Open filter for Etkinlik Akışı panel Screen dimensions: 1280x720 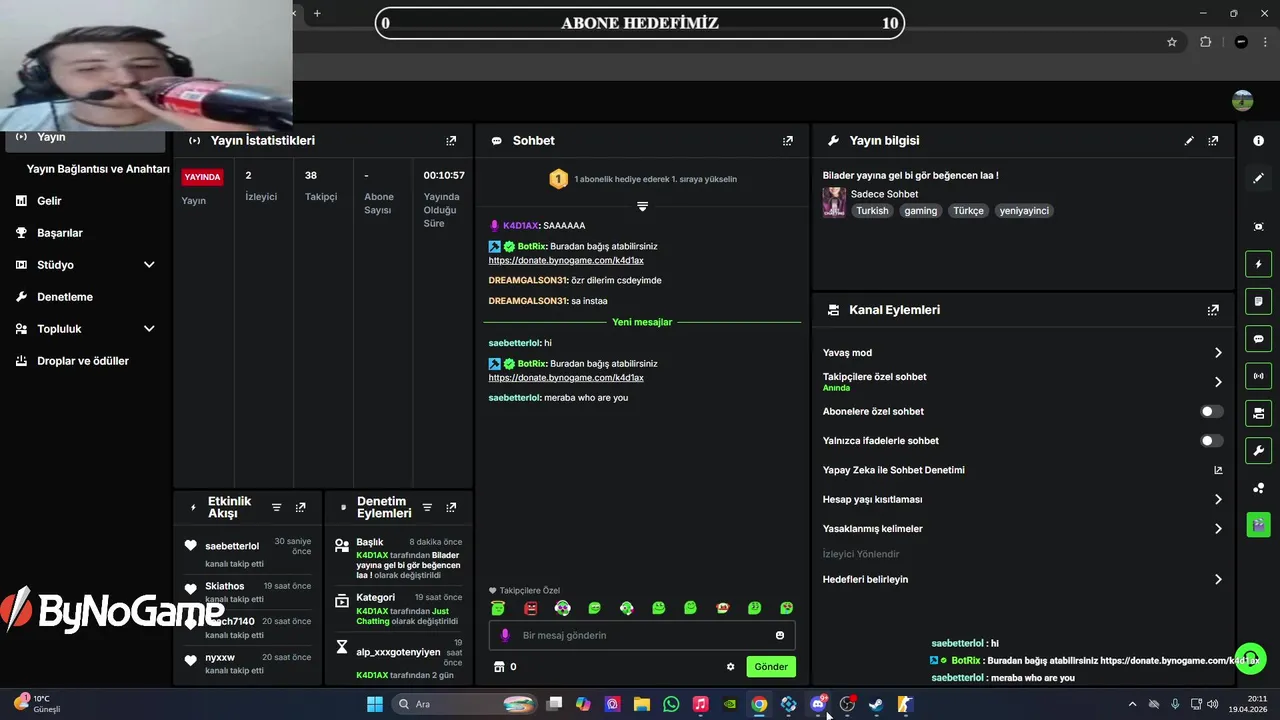coord(277,508)
